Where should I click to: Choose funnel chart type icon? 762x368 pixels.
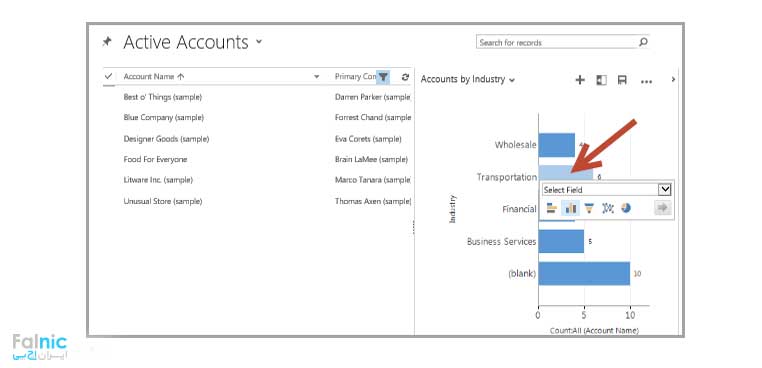pyautogui.click(x=589, y=208)
